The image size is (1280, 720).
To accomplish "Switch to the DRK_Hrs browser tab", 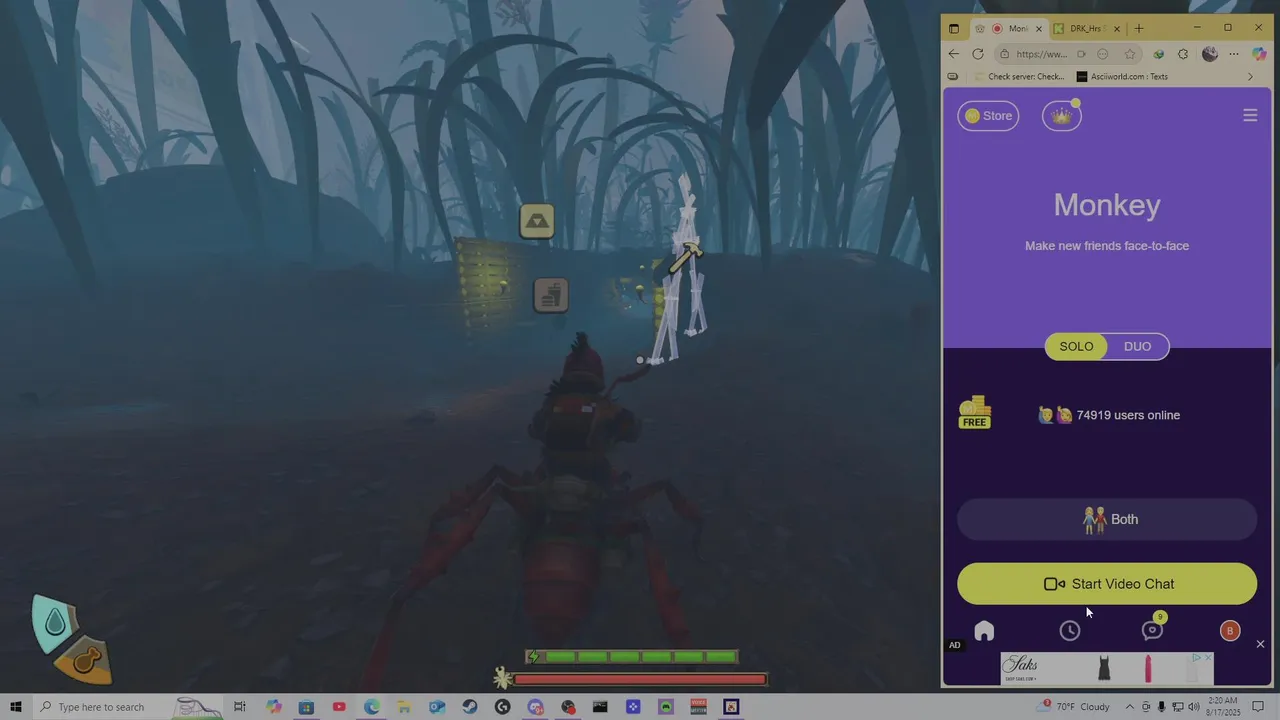I will 1087,28.
